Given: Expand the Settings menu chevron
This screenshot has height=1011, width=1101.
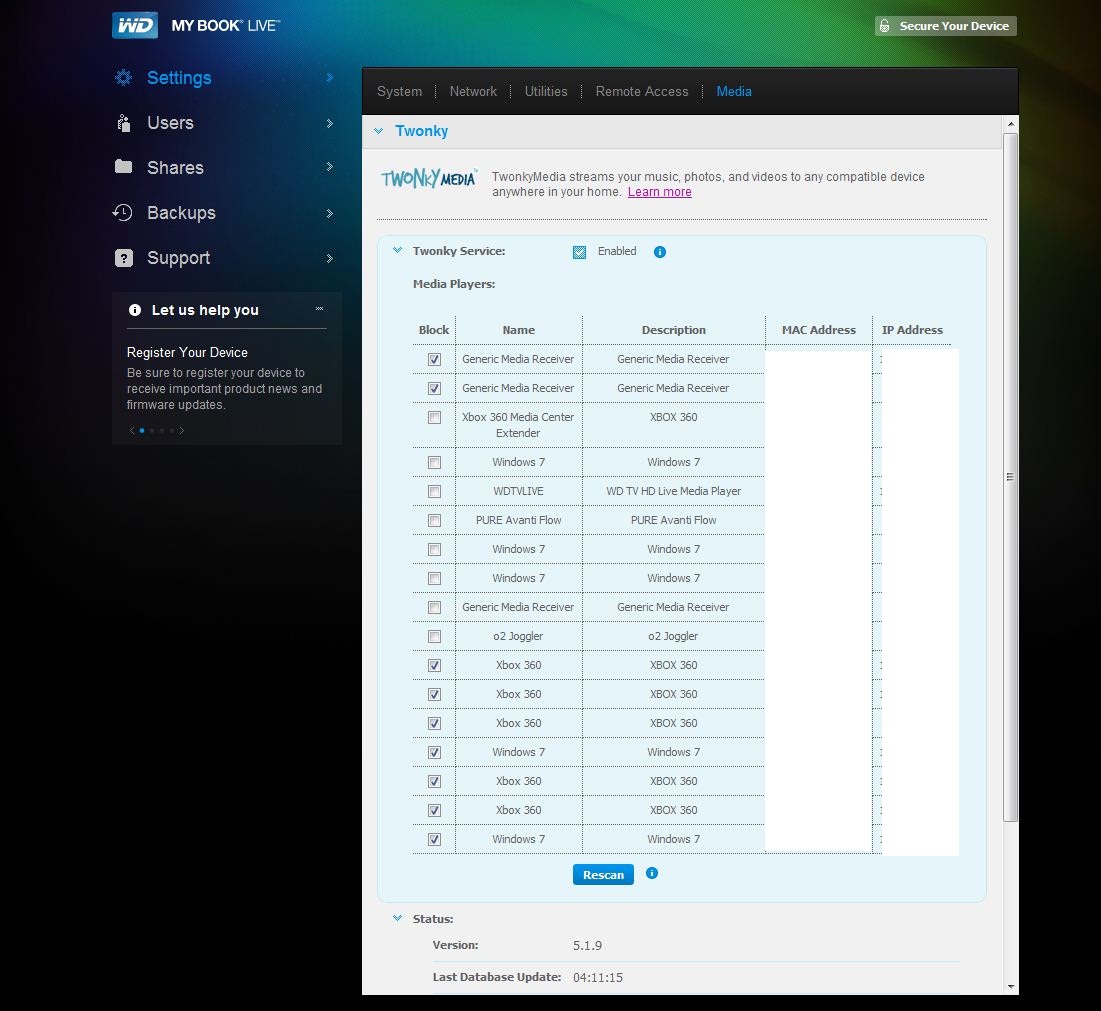Looking at the screenshot, I should tap(329, 77).
